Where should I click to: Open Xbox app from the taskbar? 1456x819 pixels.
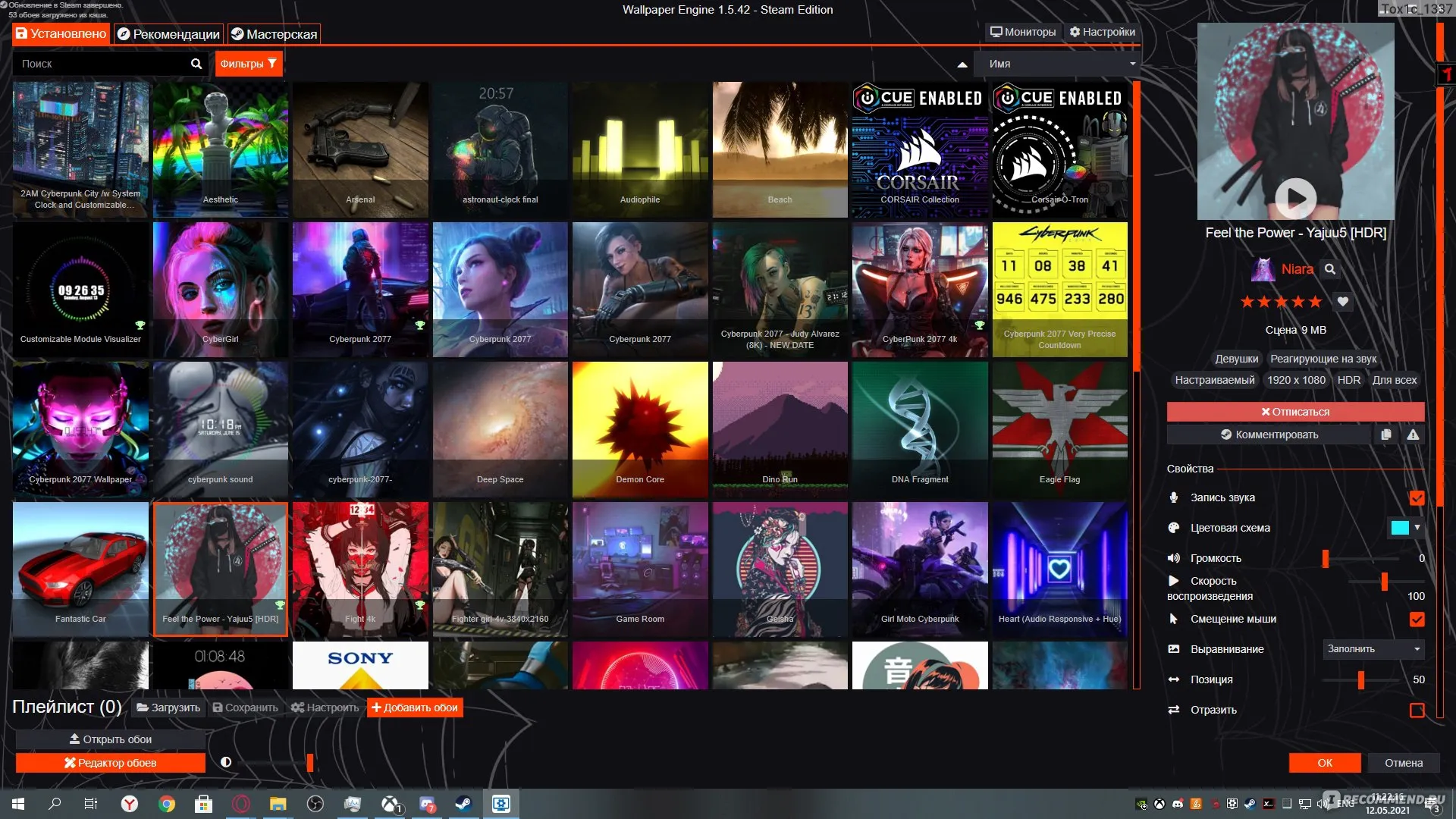pyautogui.click(x=390, y=804)
